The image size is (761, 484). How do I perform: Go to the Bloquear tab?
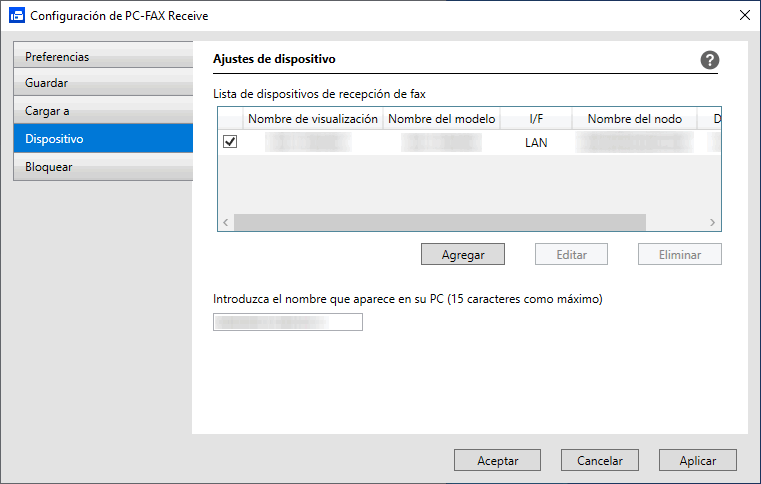103,167
